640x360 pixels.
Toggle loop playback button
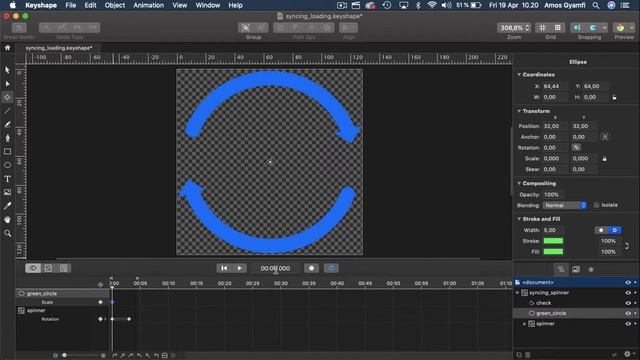[331, 268]
